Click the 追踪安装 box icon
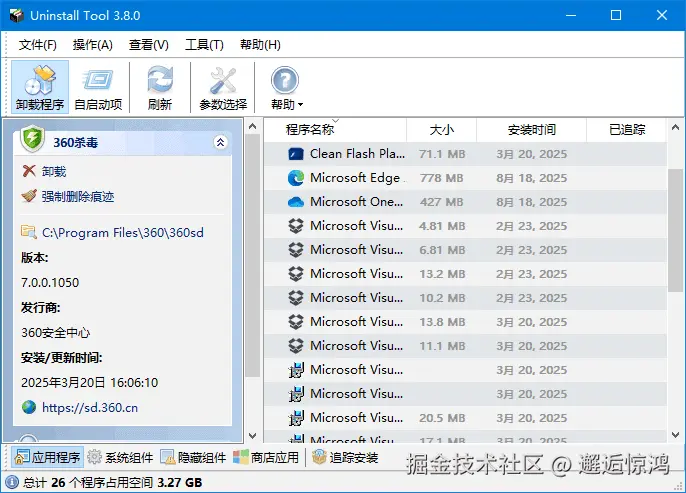This screenshot has height=493, width=686. click(319, 457)
